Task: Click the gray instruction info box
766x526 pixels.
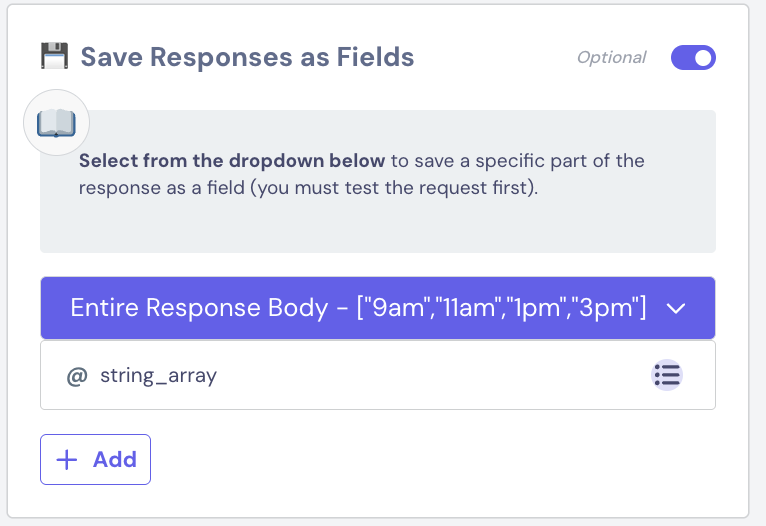Action: pyautogui.click(x=377, y=225)
